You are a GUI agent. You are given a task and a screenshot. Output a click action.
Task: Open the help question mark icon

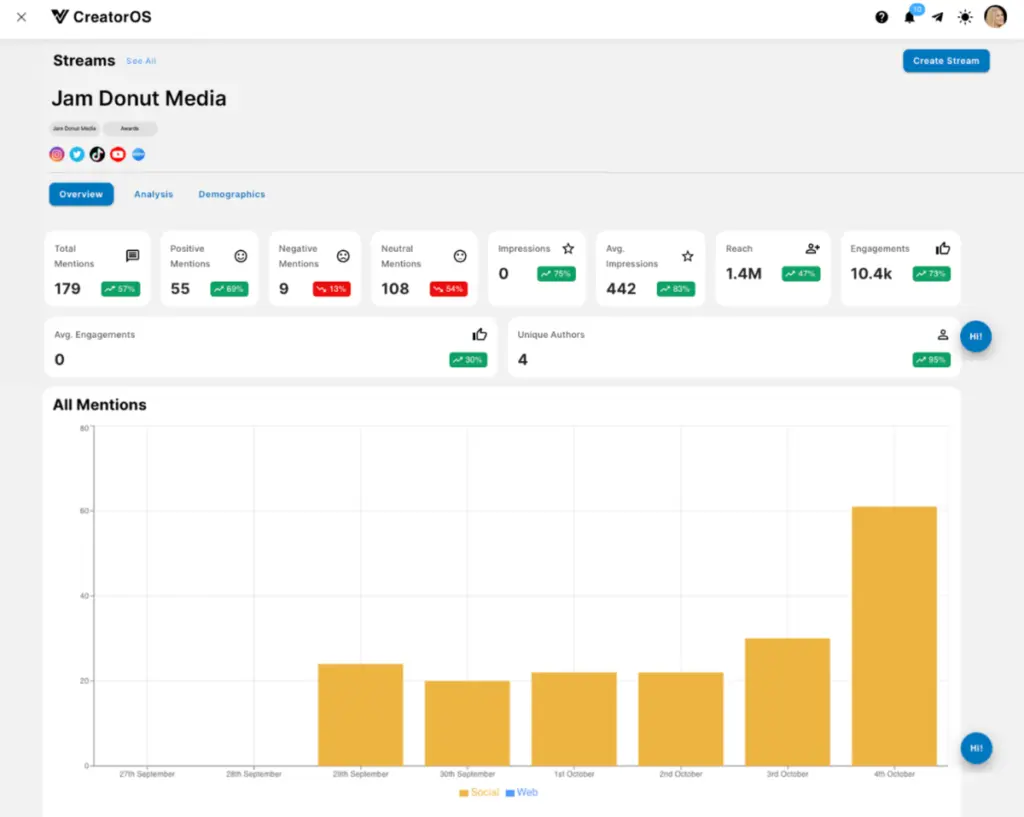882,17
